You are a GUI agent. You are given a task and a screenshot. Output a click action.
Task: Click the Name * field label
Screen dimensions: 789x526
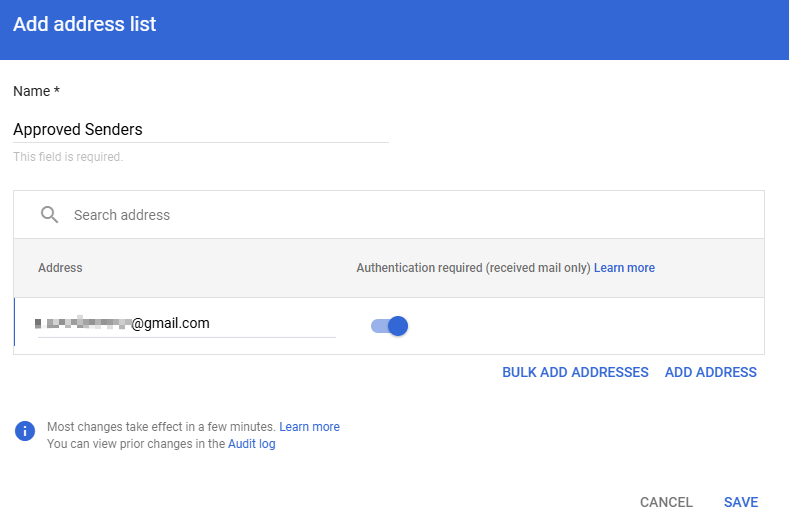pyautogui.click(x=36, y=91)
